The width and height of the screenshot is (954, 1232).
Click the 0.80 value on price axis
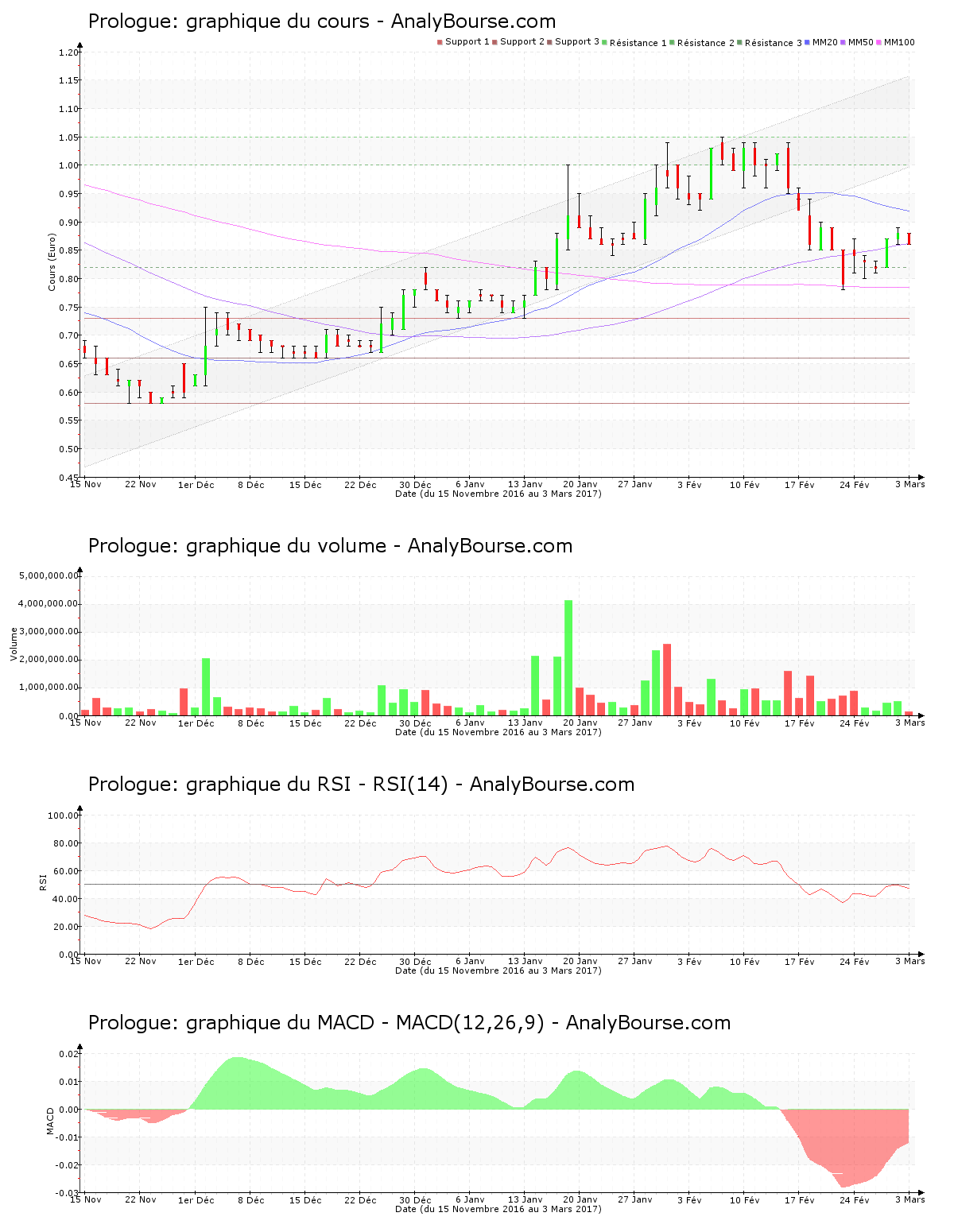click(68, 279)
